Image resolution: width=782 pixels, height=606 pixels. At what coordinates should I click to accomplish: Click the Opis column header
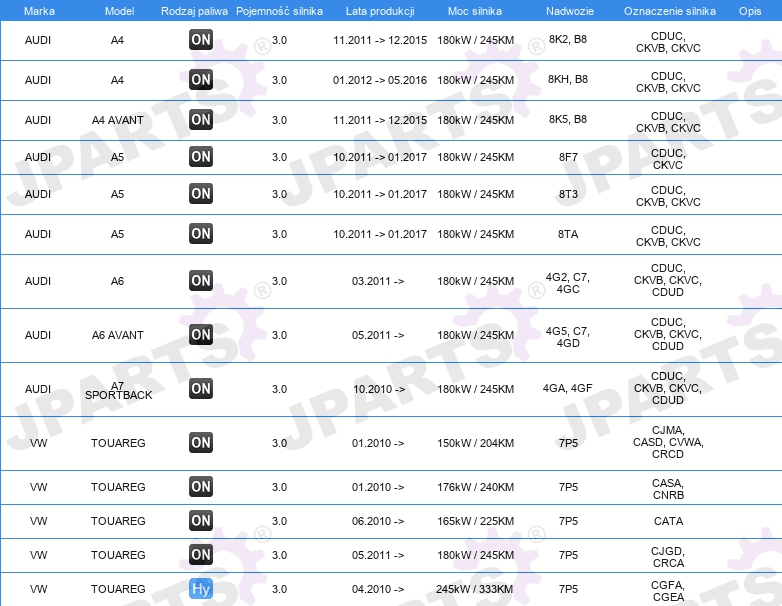tap(750, 11)
